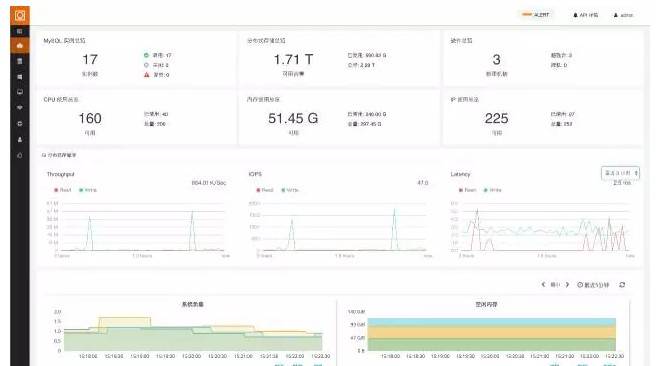The height and width of the screenshot is (366, 669).
Task: Toggle the sidebar collapse icon below logo
Action: pyautogui.click(x=20, y=31)
